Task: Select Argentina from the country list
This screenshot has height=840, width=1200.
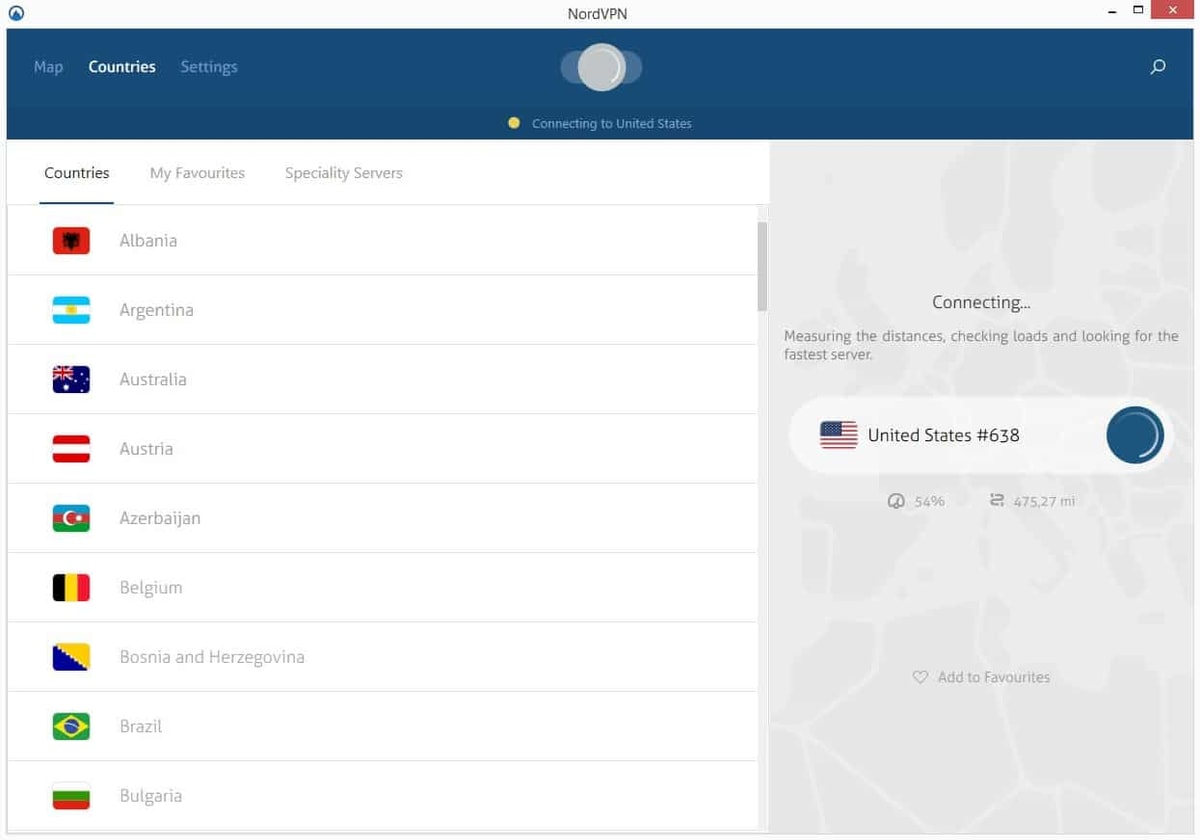Action: pyautogui.click(x=382, y=310)
